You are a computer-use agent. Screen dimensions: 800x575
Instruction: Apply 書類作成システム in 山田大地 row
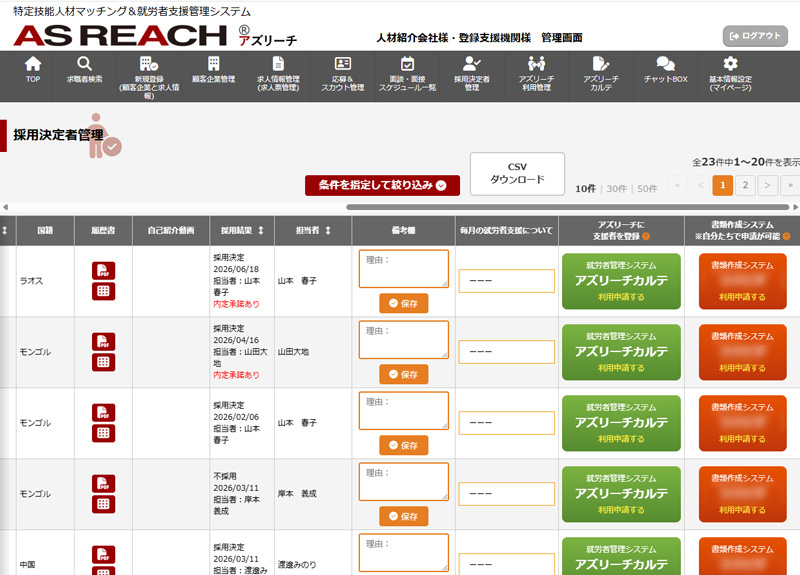[742, 352]
